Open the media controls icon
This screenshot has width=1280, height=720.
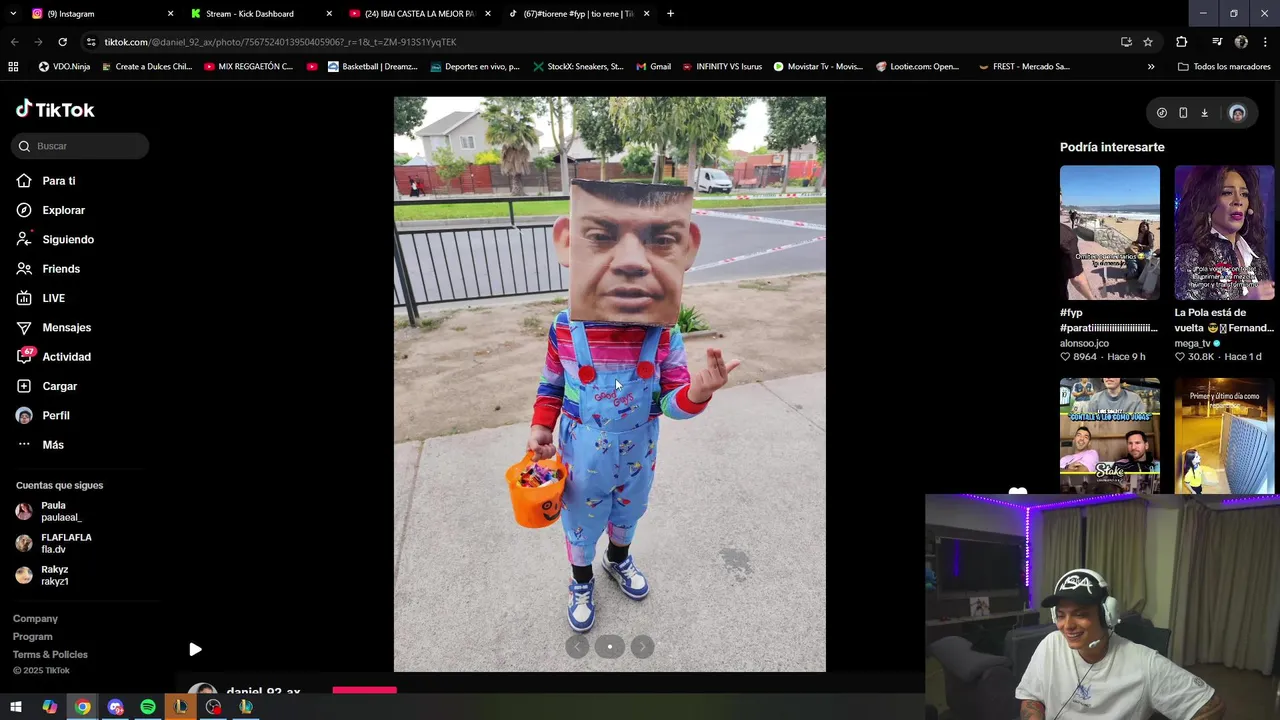(1217, 42)
